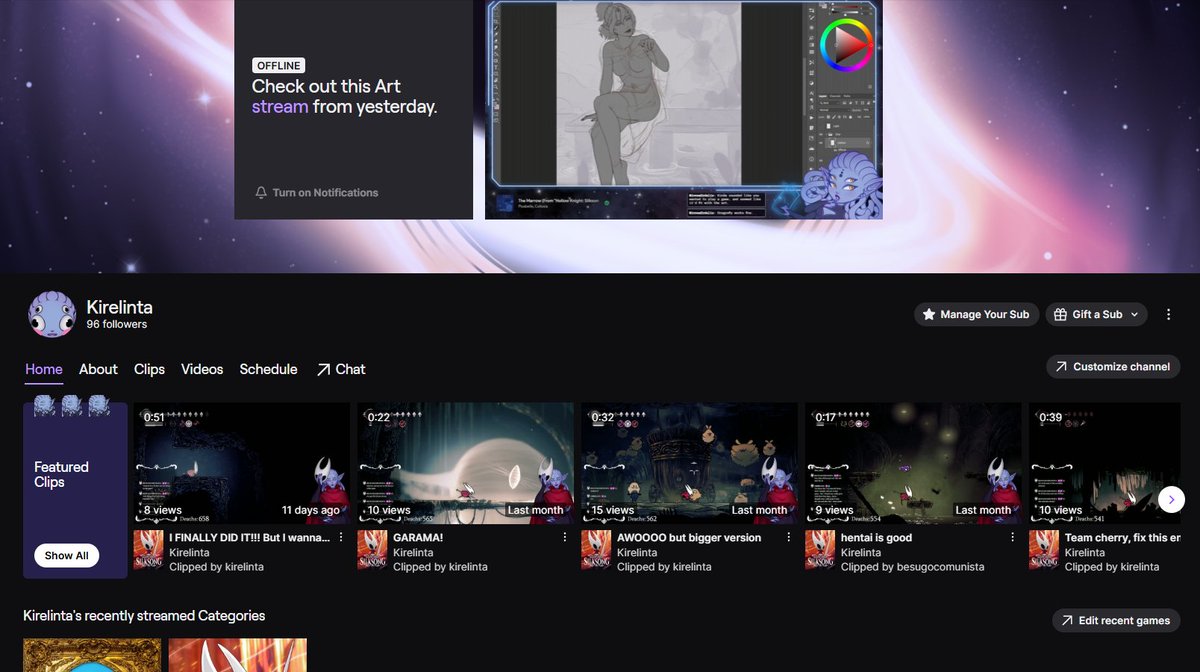Click the Customize channel button
The image size is (1200, 672).
coord(1113,367)
